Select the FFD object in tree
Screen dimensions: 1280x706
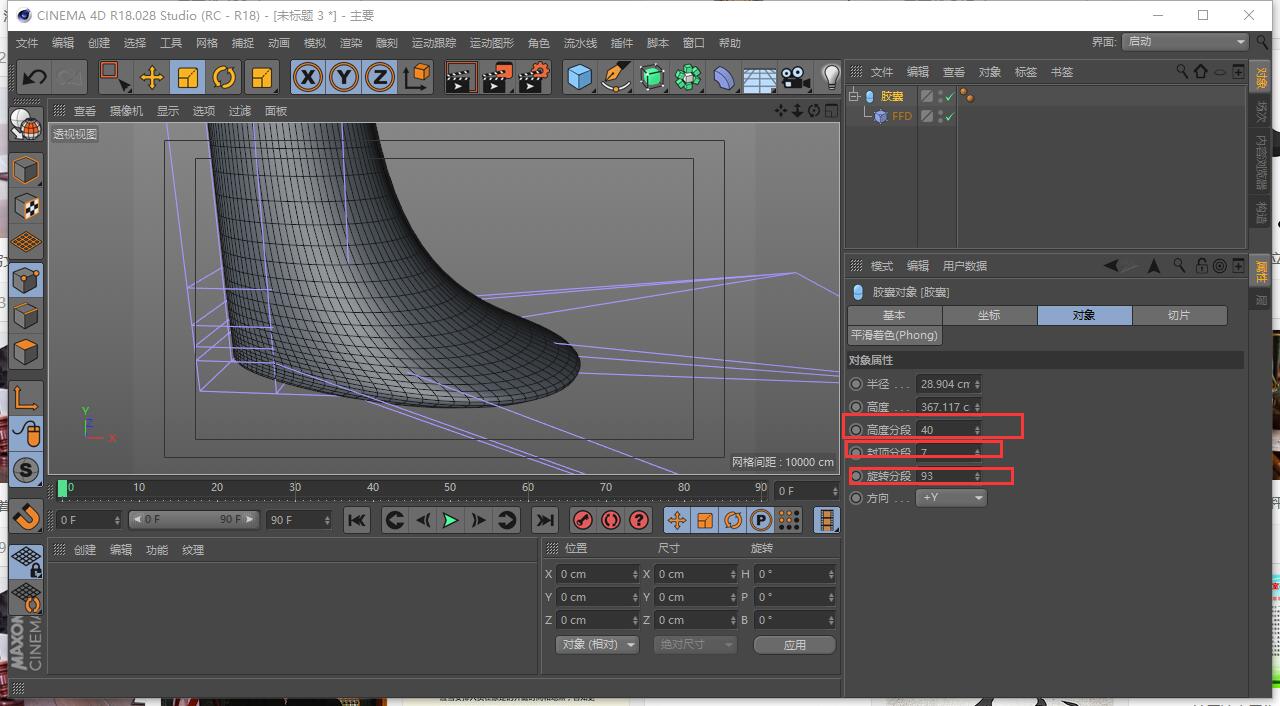click(x=902, y=116)
